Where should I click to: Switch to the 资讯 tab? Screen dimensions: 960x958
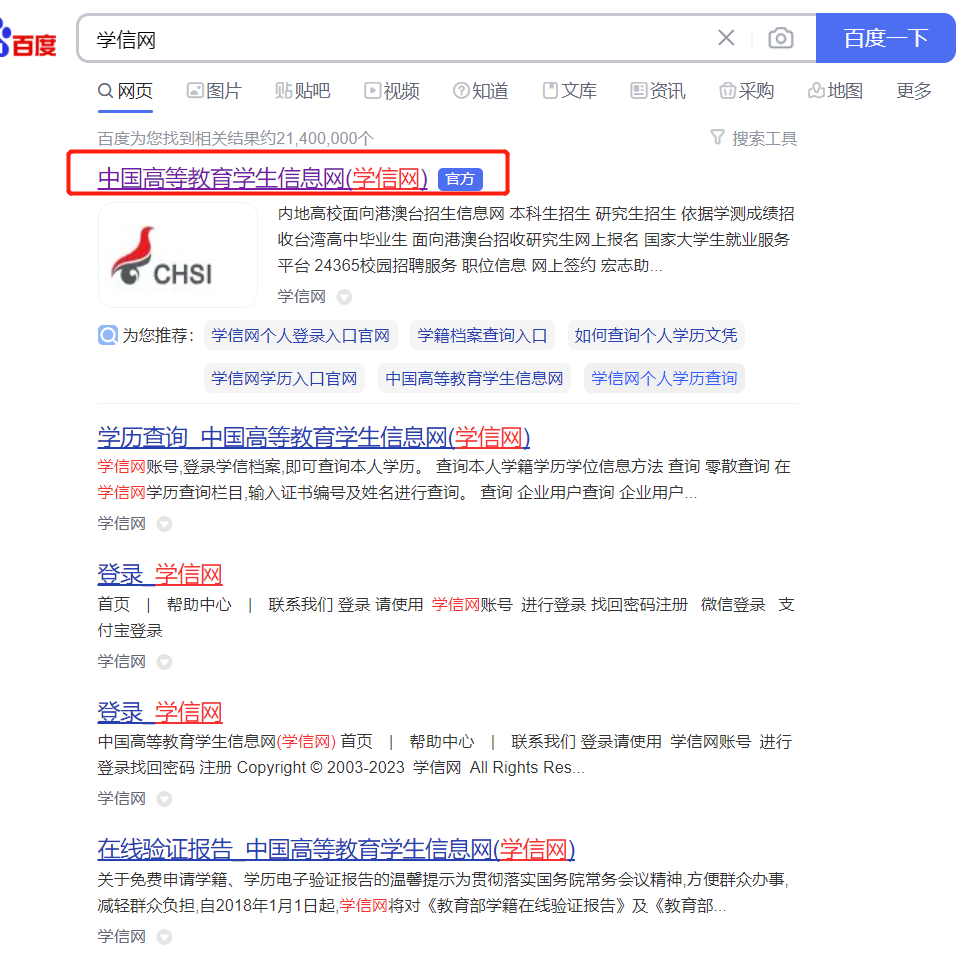pos(658,91)
